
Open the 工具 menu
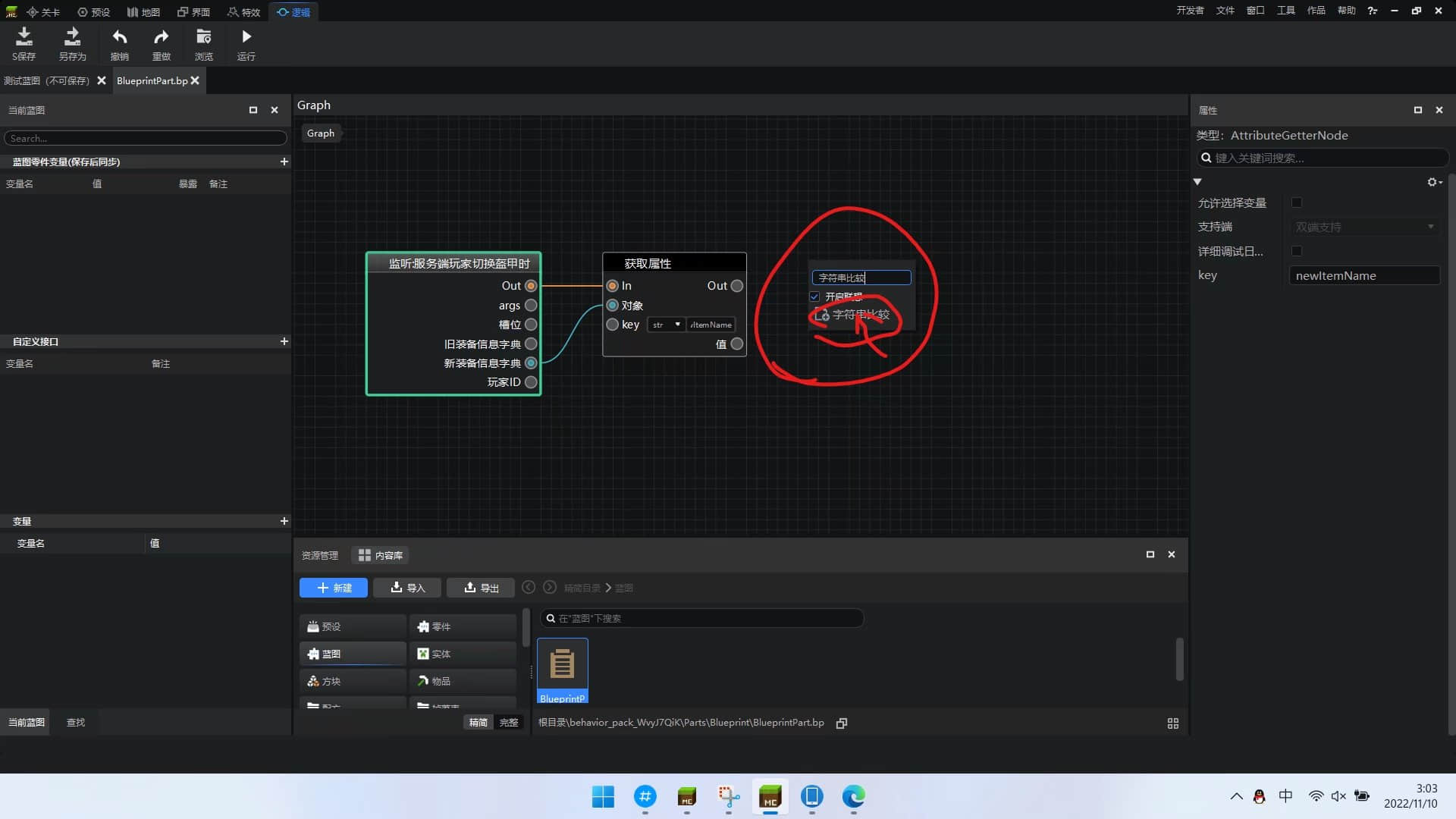pyautogui.click(x=1286, y=11)
